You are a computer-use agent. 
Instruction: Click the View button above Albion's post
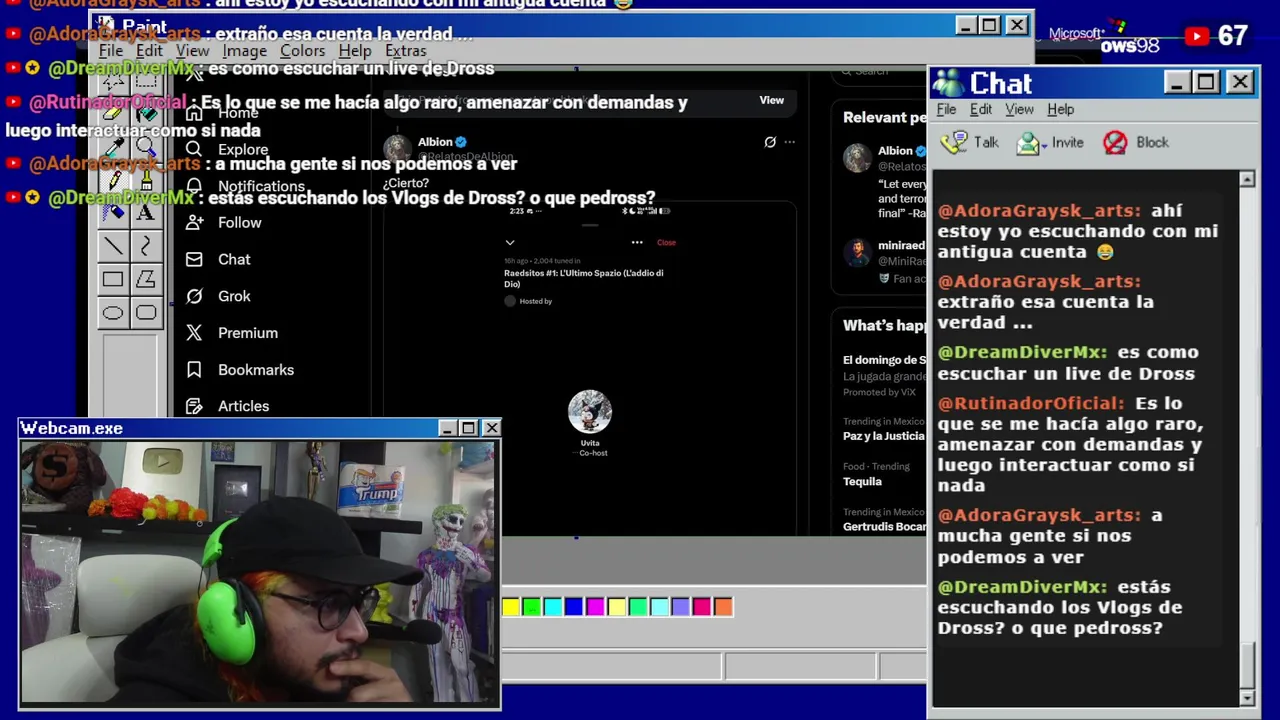[x=772, y=100]
